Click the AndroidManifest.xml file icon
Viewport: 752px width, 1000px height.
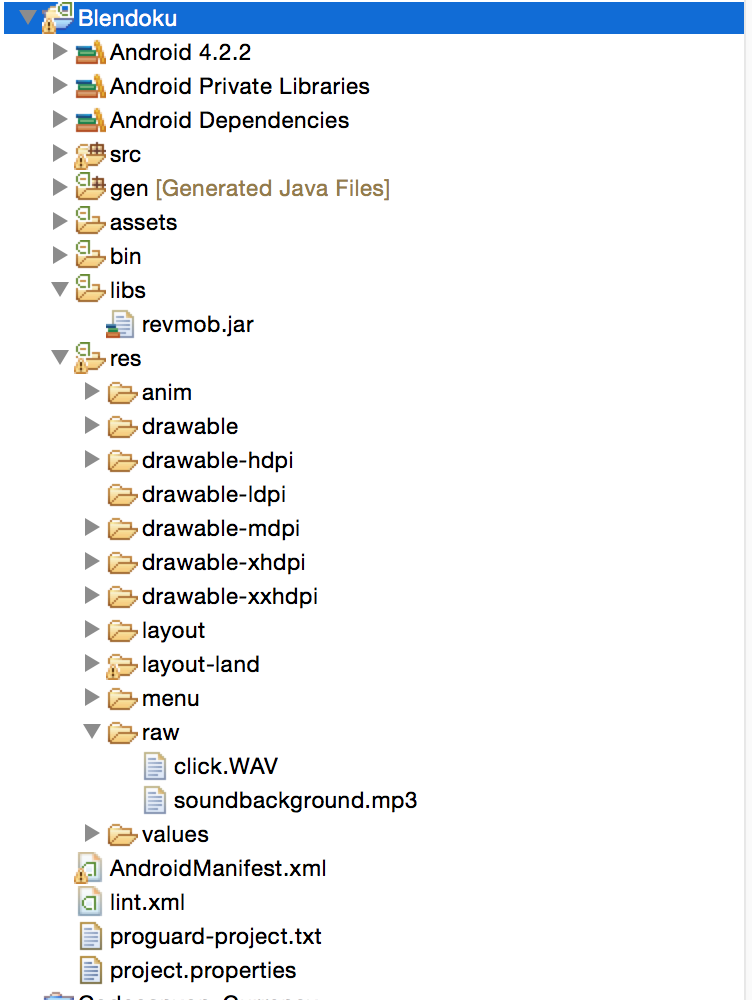coord(91,869)
